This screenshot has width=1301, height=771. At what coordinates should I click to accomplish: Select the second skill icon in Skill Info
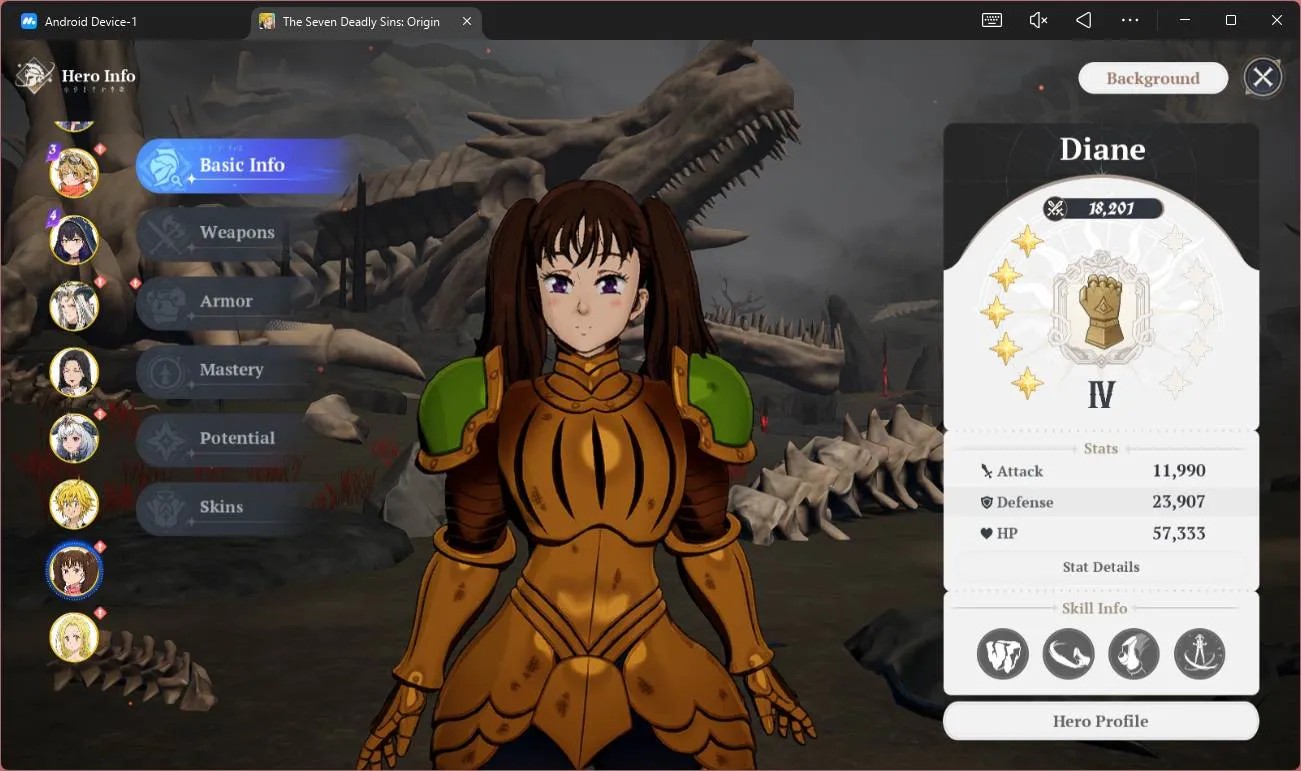[1068, 654]
